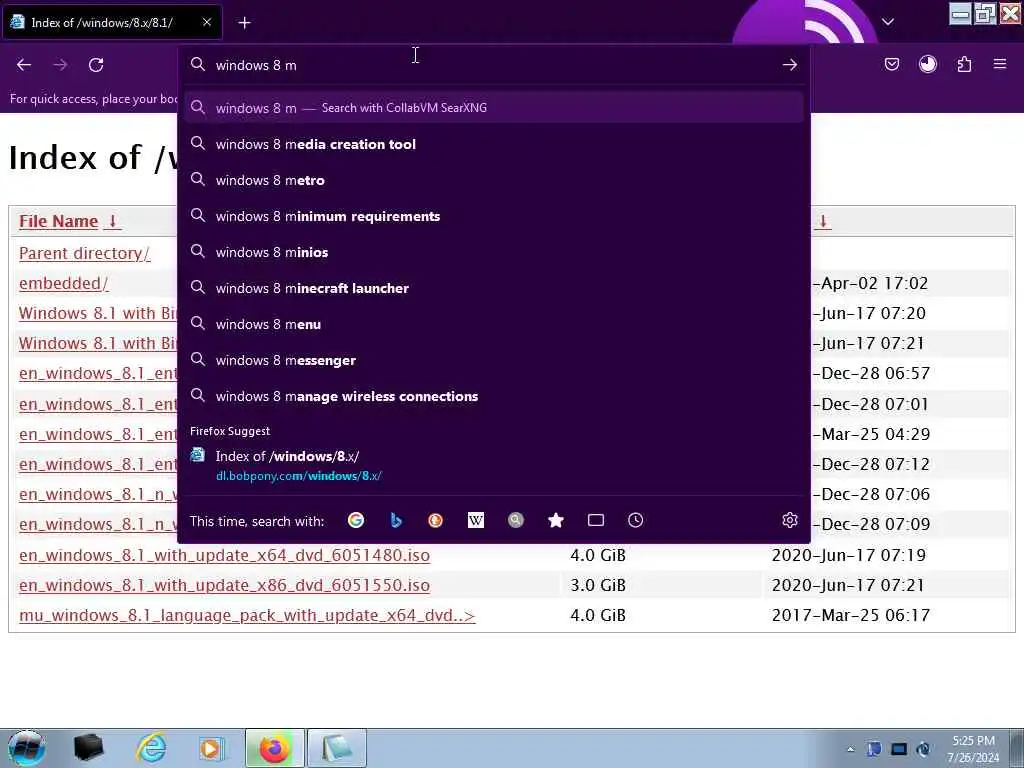
Task: Download mu_windows_8.1_language_pack_with_update_x64_dvd link
Action: pos(247,615)
